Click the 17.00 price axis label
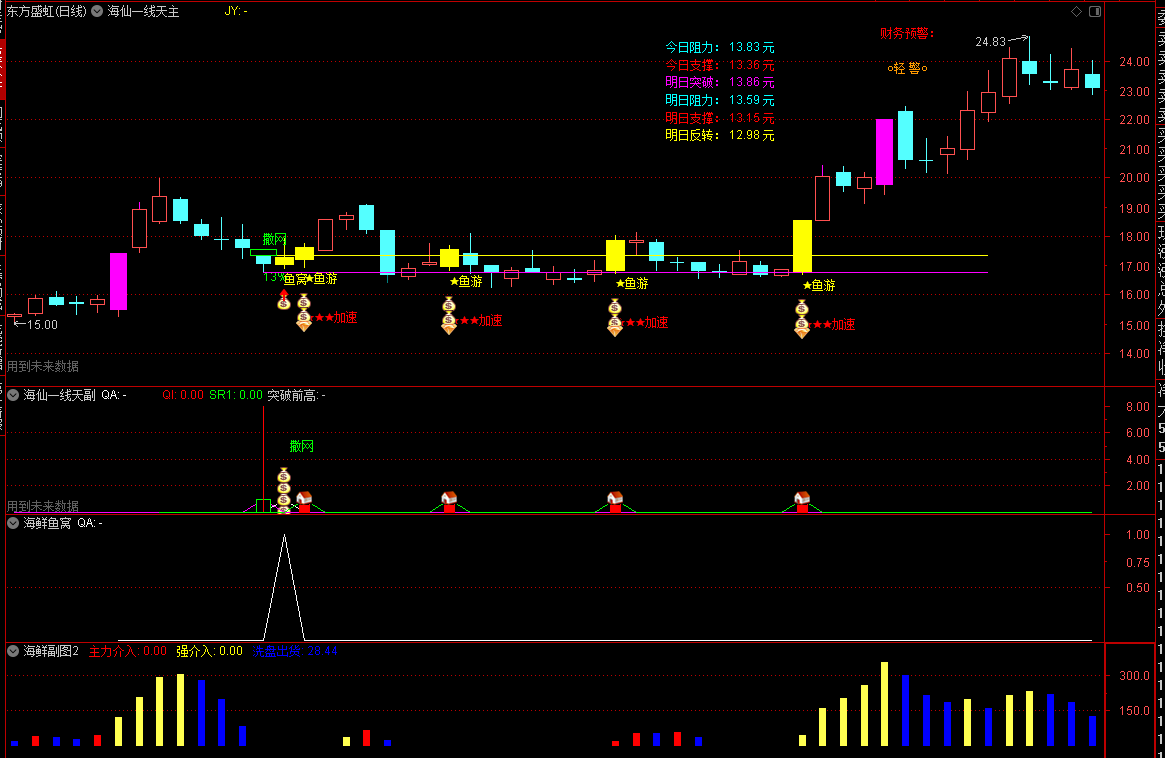This screenshot has width=1165, height=758. (1135, 266)
